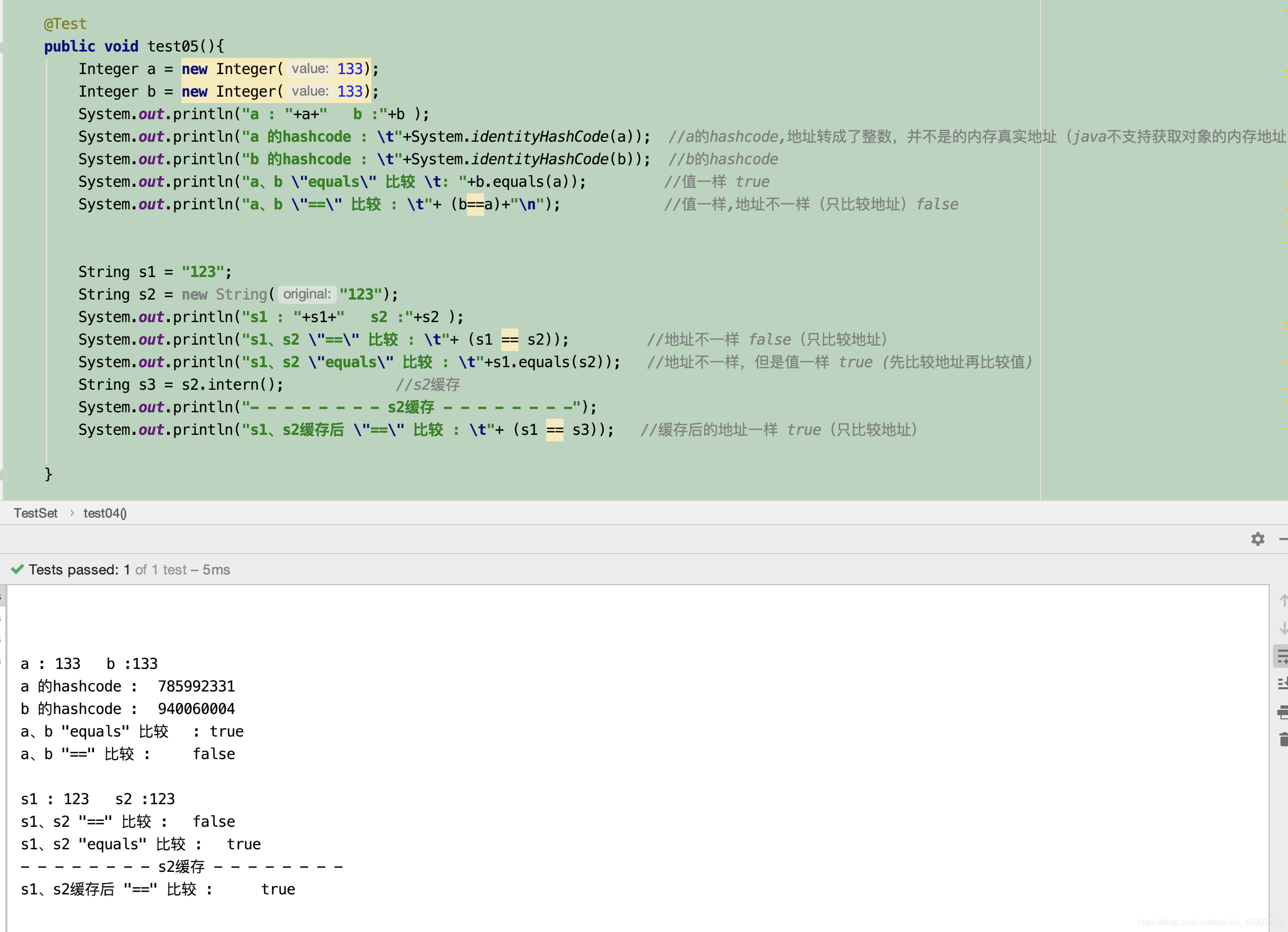Toggle soft-wrap in the console output
The image size is (1288, 932).
click(x=1282, y=657)
